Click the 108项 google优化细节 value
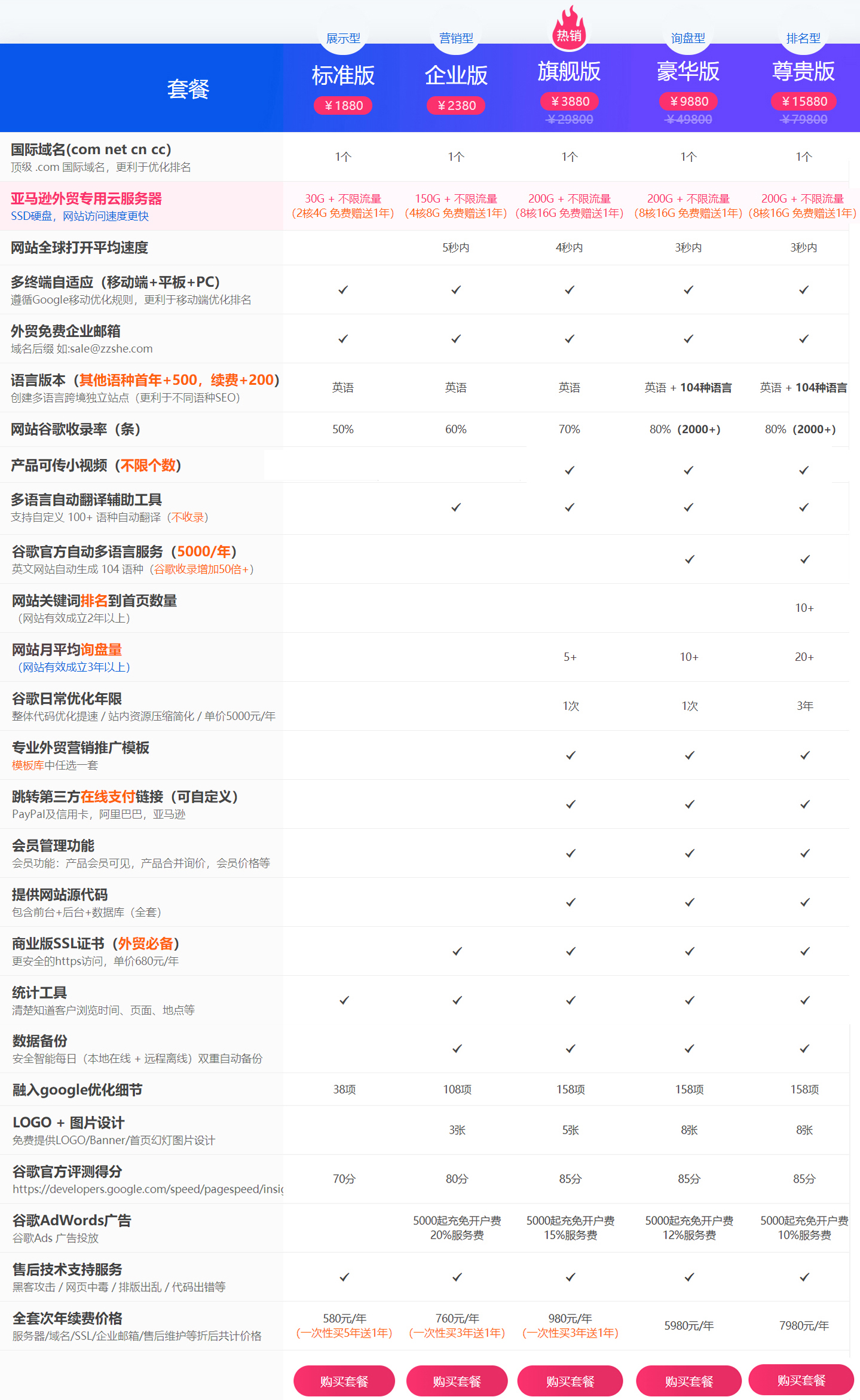Screen dimensions: 860x1400 click(457, 1090)
